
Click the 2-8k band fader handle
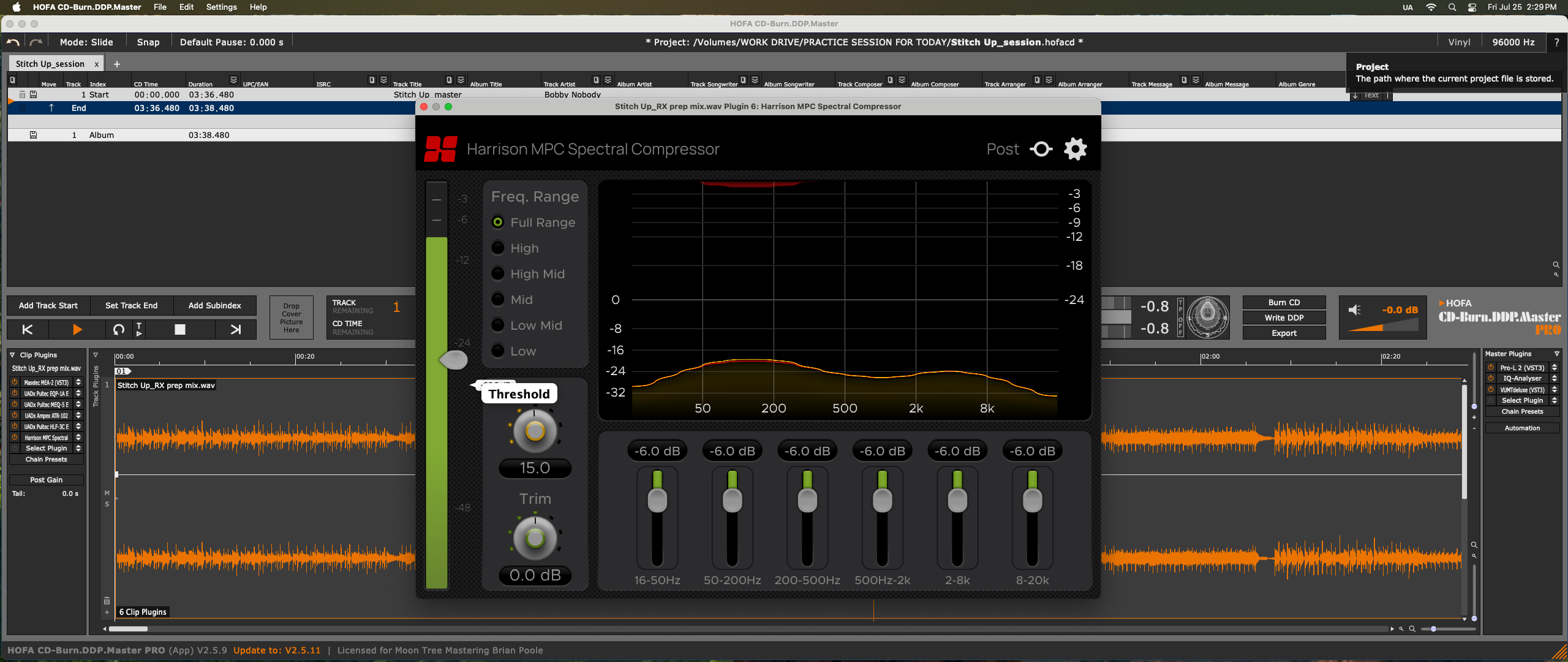click(x=957, y=500)
